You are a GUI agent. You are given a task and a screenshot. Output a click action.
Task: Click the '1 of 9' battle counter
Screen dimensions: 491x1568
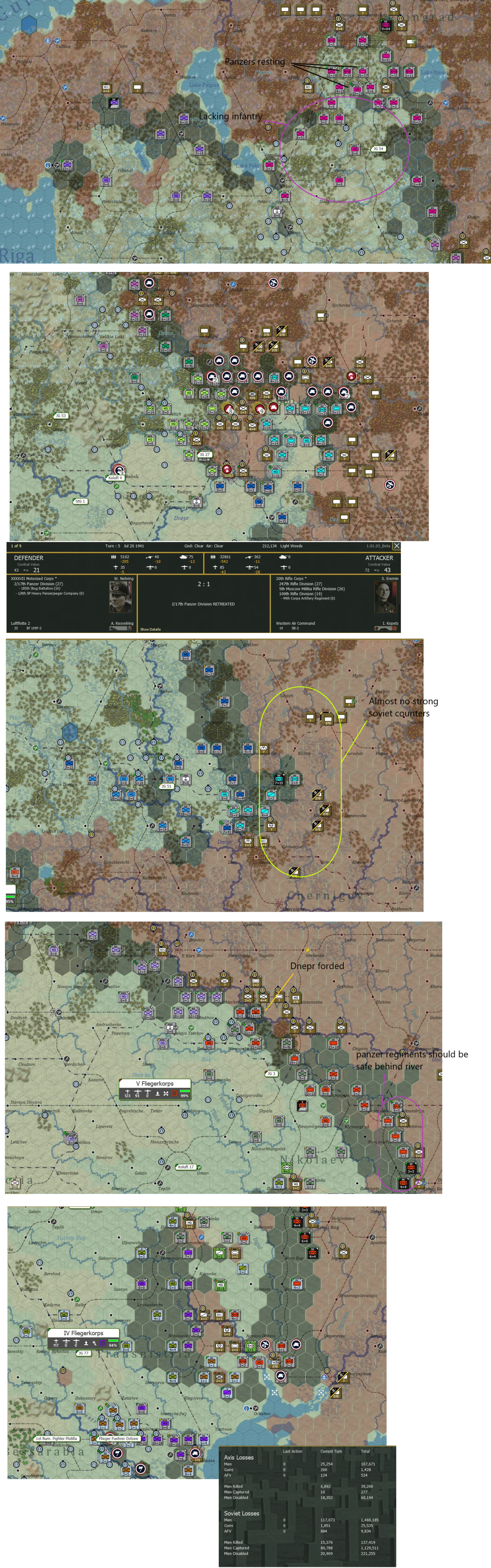[16, 546]
